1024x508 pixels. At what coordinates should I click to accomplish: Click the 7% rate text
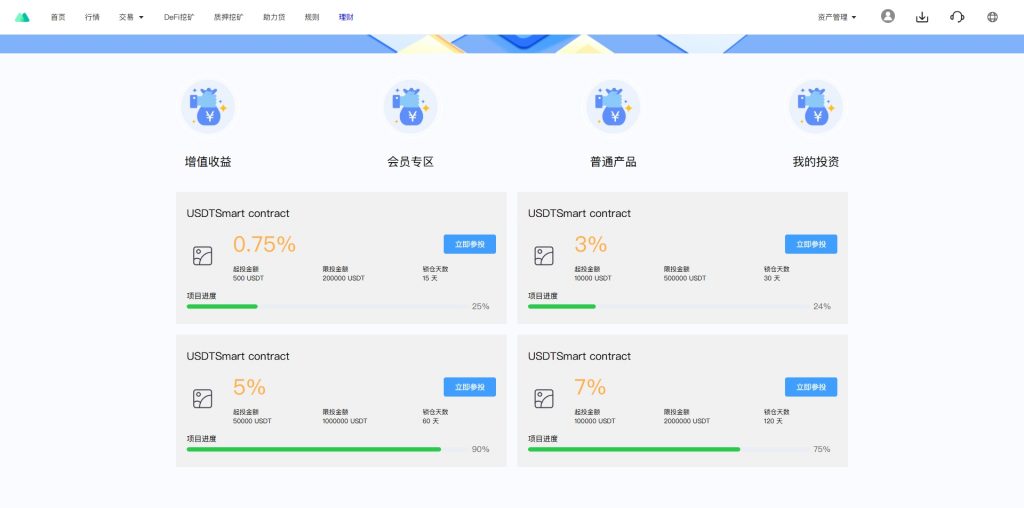point(590,387)
